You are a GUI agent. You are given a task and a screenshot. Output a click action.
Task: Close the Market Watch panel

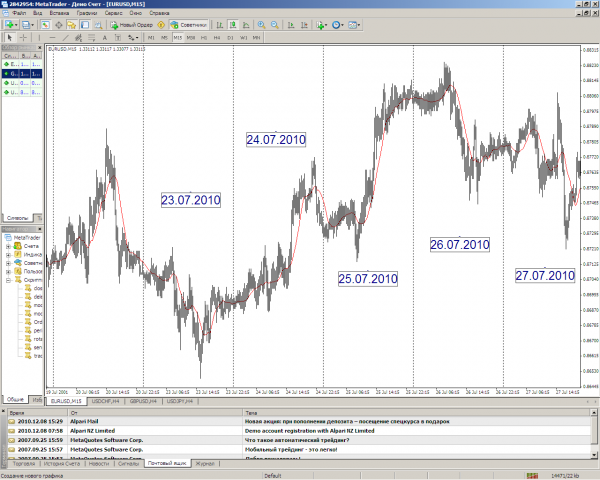(x=39, y=47)
